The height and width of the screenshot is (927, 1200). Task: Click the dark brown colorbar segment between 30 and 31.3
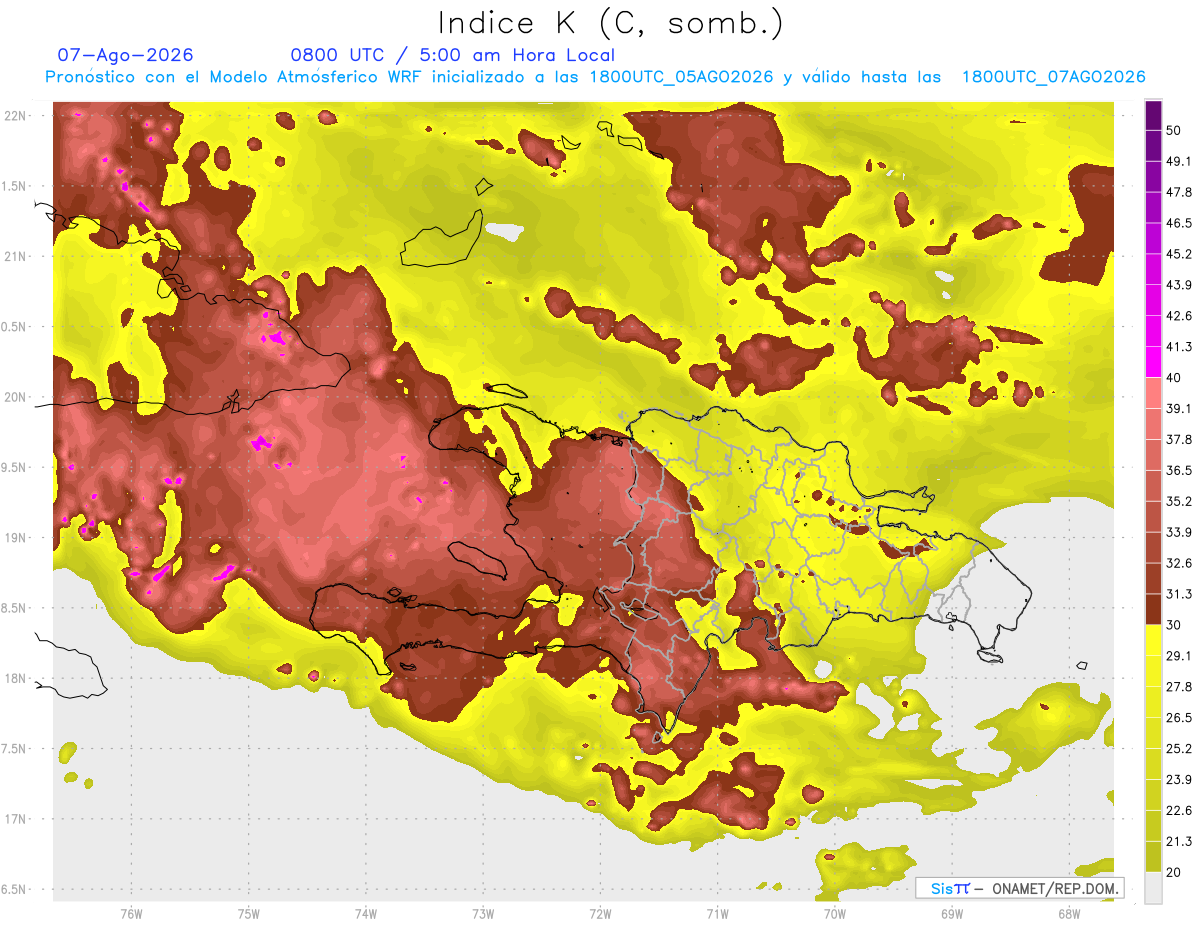1153,609
